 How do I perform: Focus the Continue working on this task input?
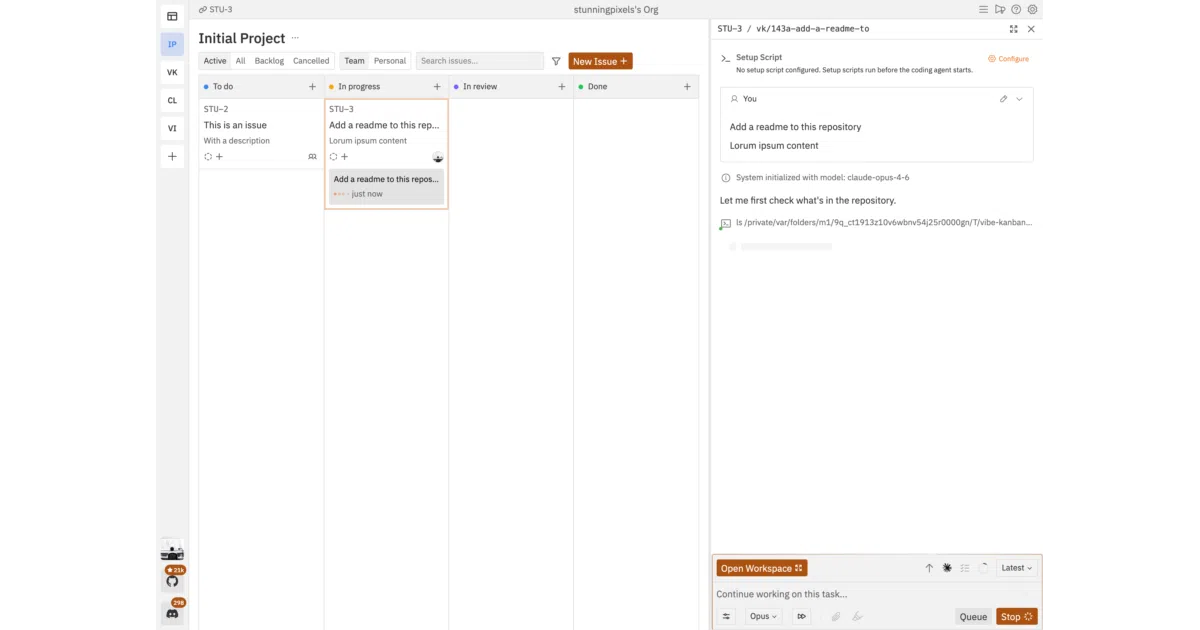876,594
